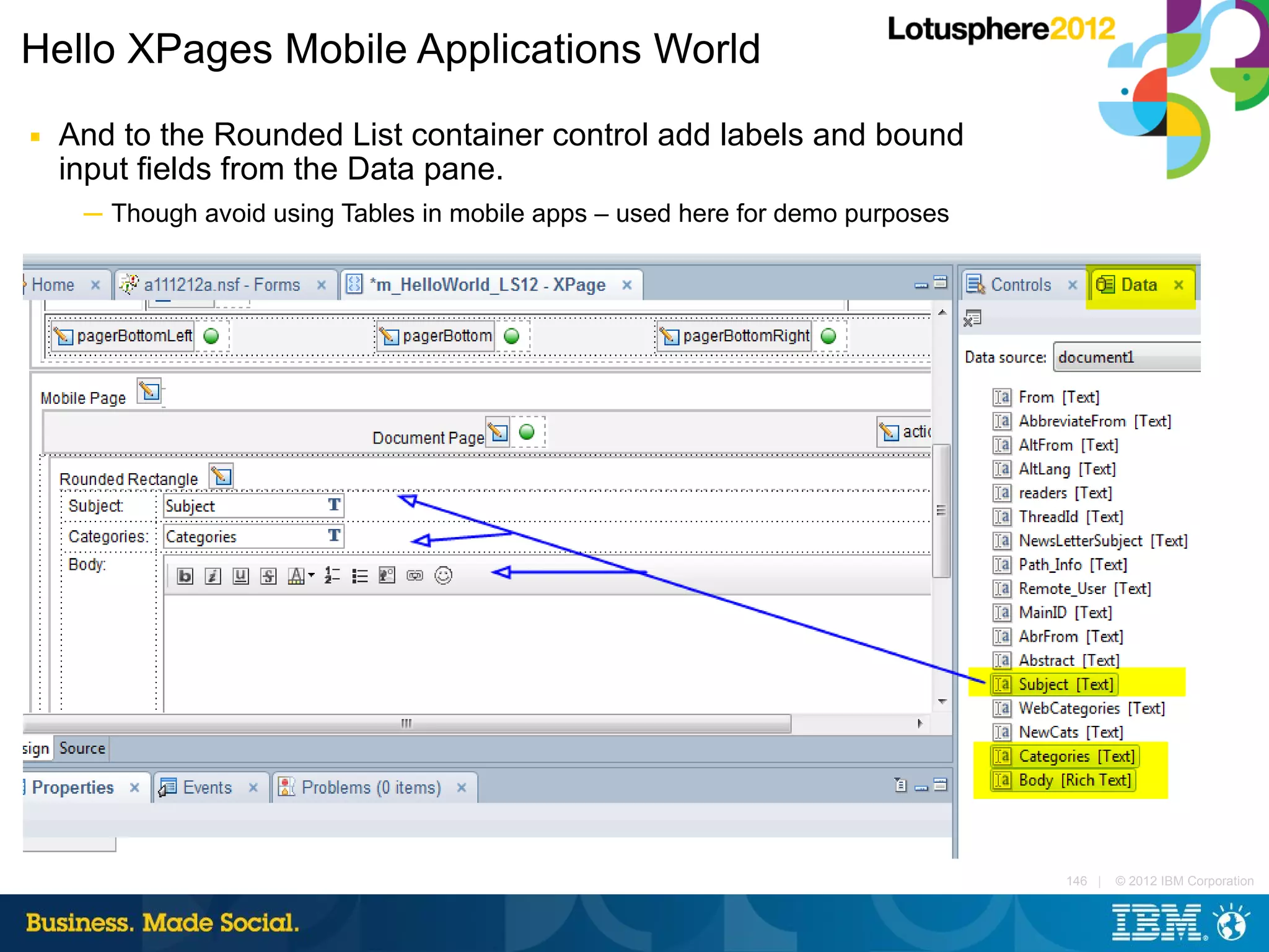Open the Events tab

click(207, 787)
